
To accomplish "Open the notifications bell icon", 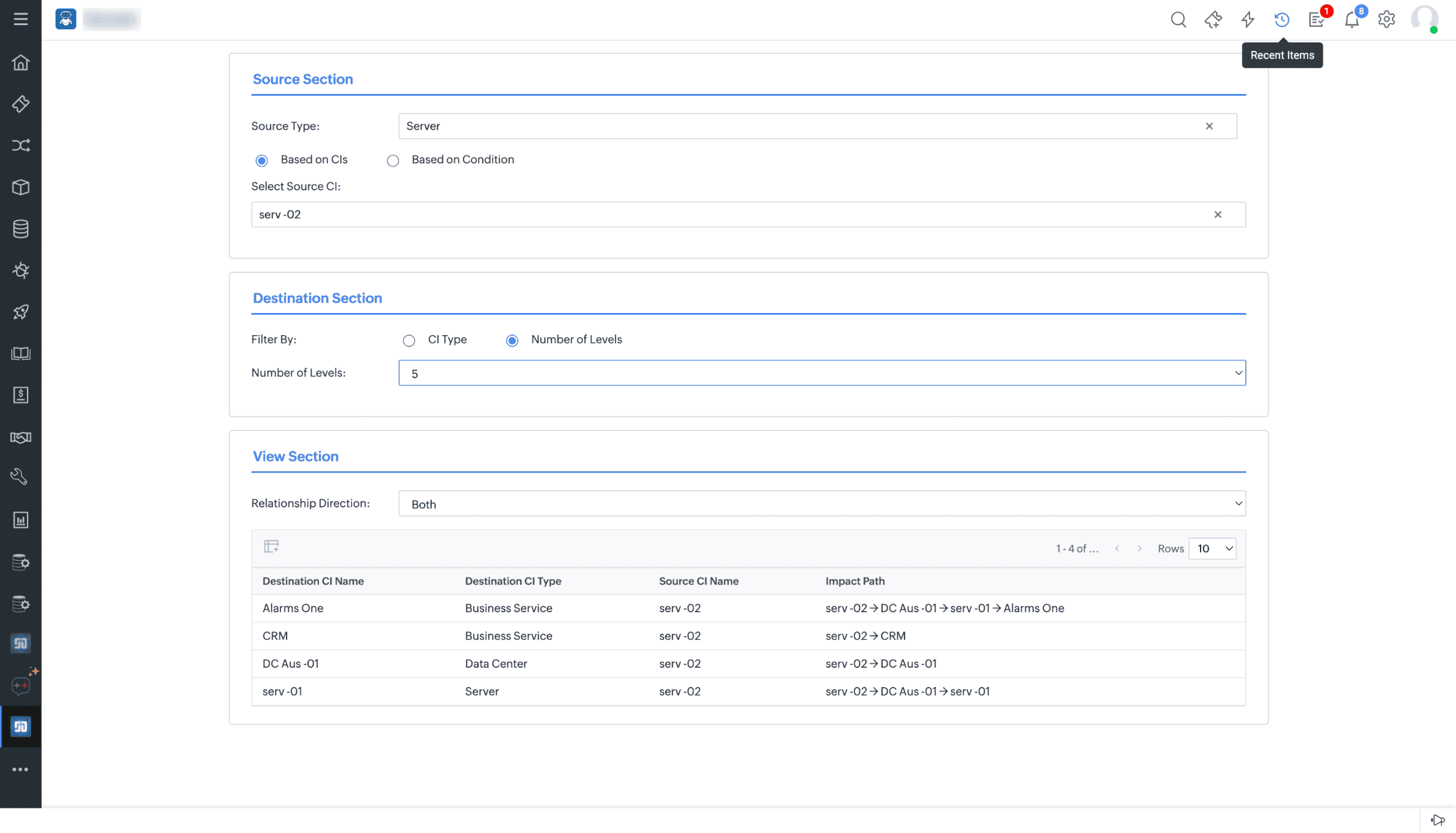I will [1351, 20].
